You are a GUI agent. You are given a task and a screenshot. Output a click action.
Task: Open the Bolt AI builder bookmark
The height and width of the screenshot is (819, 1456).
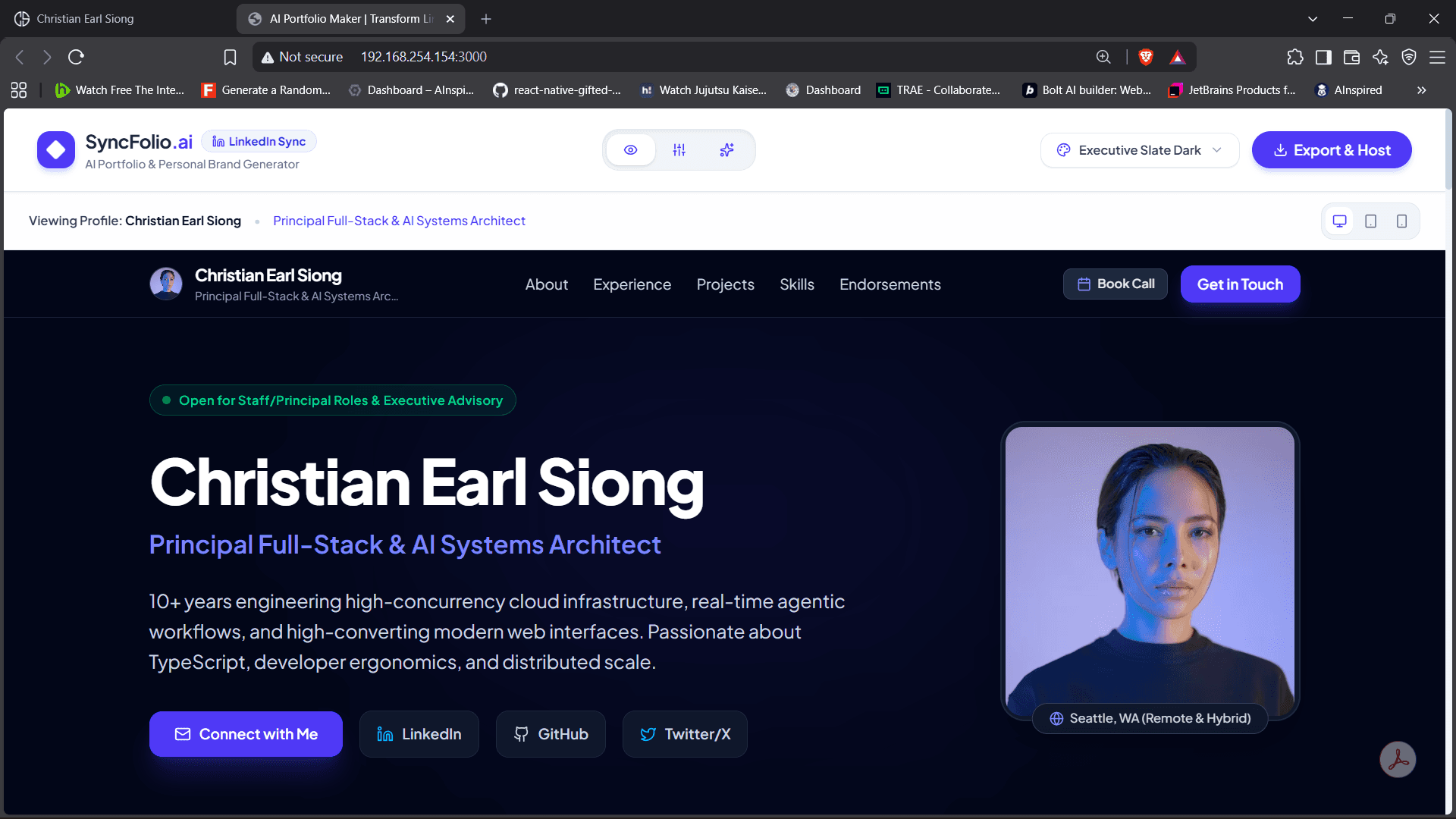pos(1087,90)
